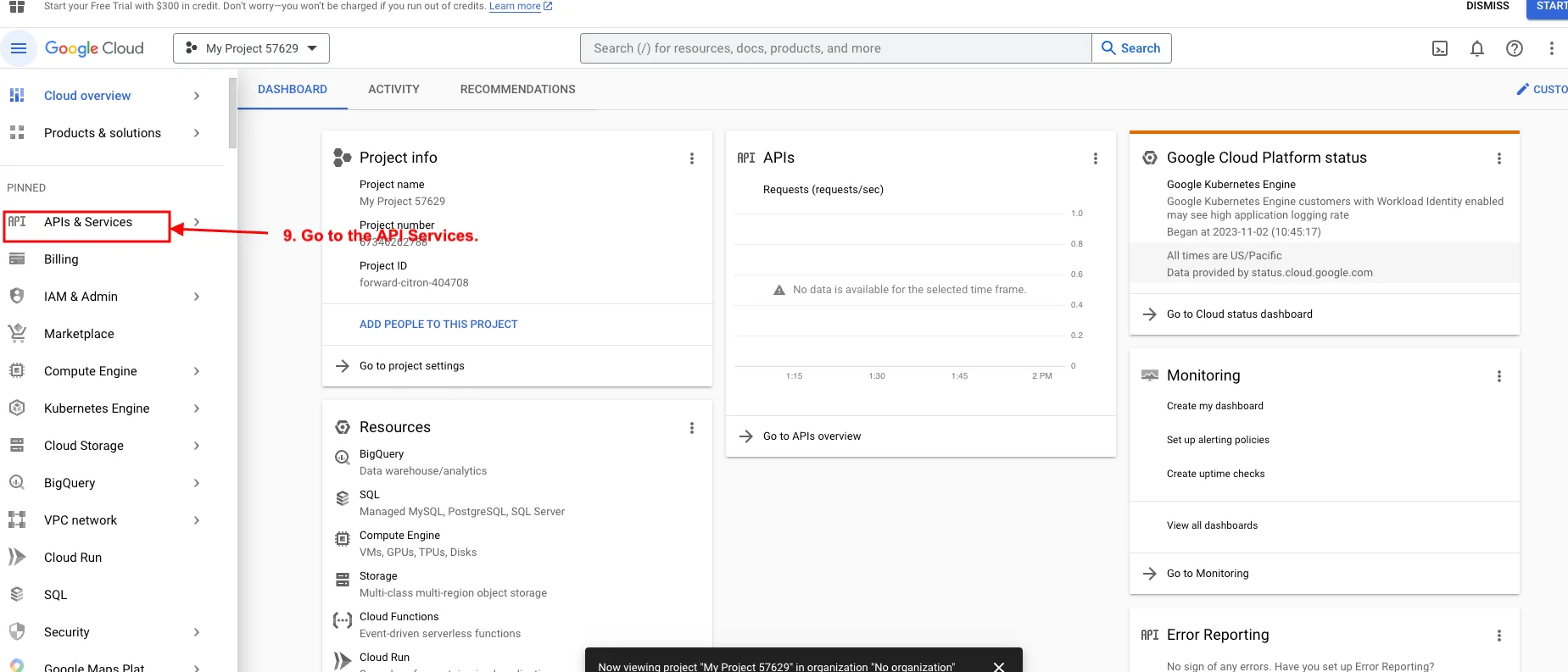
Task: Go to Monitoring link
Action: [x=1208, y=574]
